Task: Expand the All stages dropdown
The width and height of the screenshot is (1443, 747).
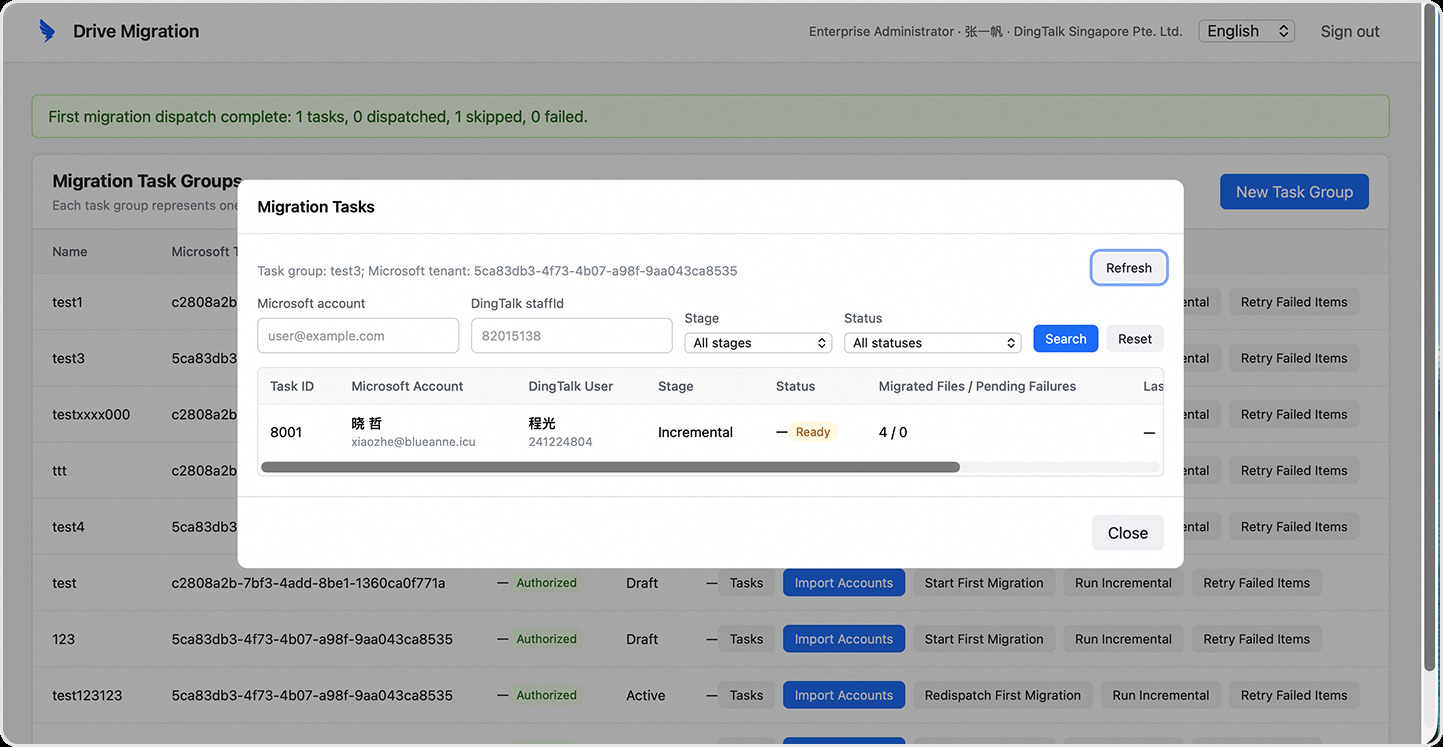Action: pos(758,343)
